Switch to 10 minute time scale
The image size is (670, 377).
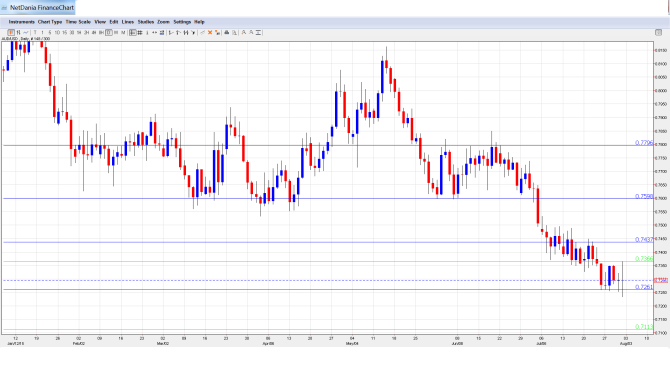[x=57, y=32]
